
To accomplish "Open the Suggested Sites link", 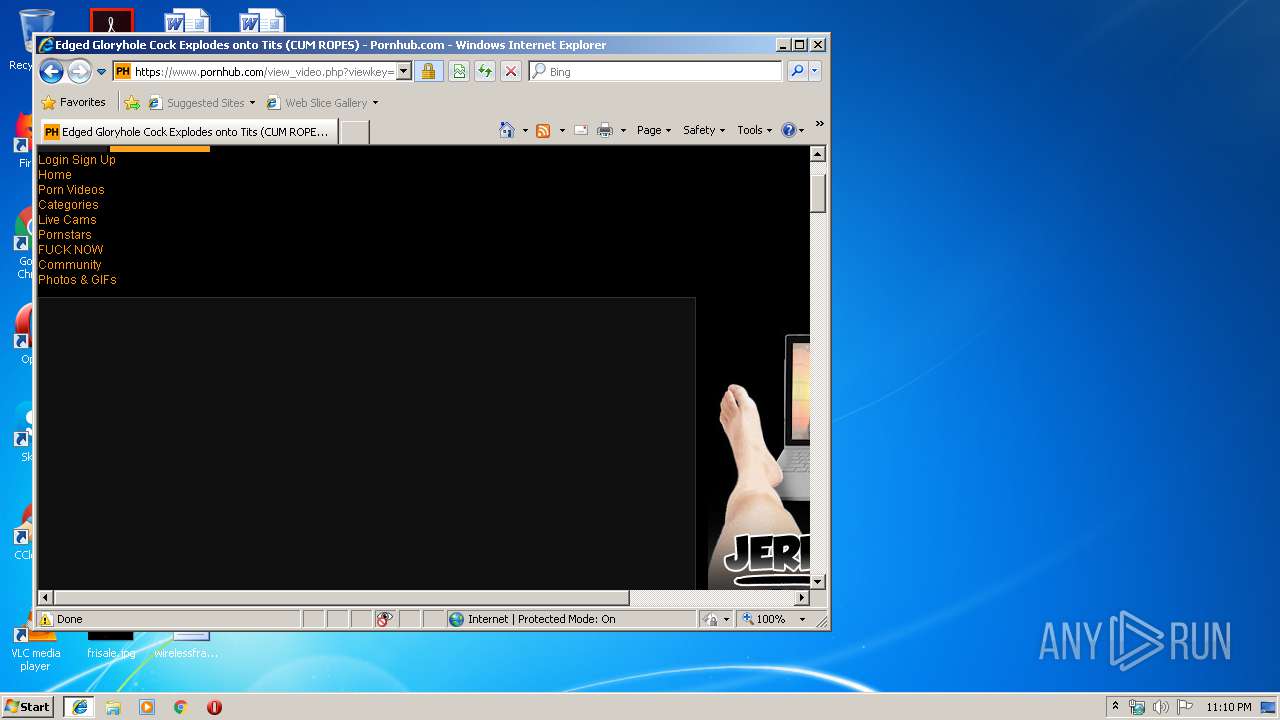I will click(201, 102).
